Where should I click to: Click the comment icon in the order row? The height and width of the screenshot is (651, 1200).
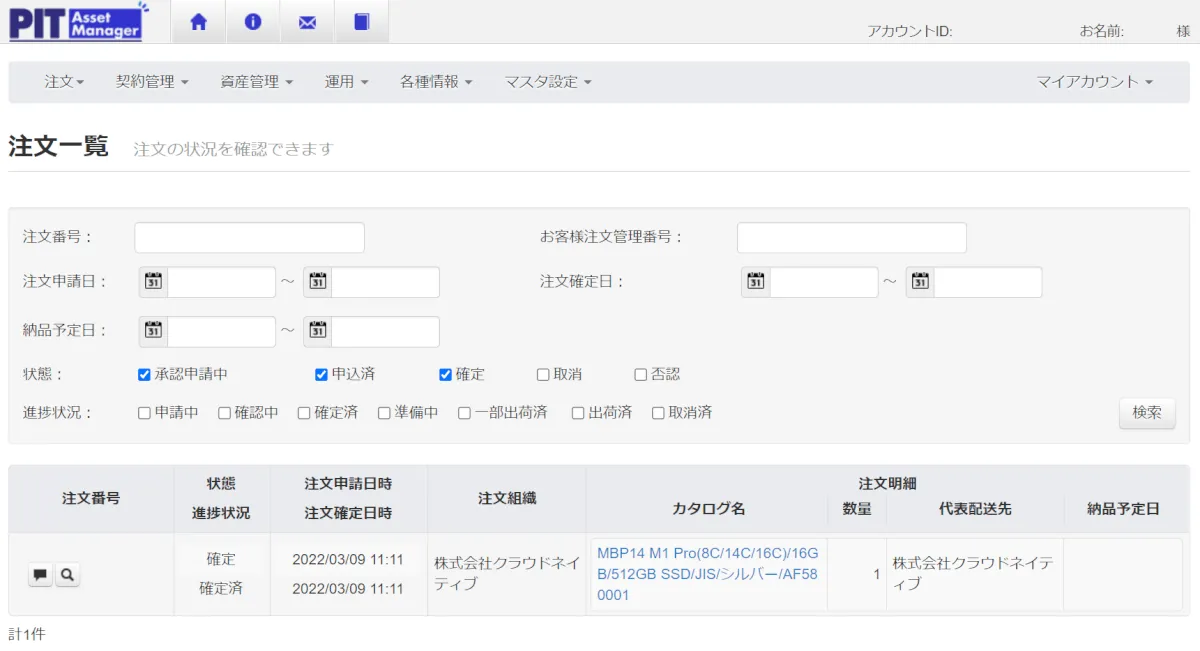(x=40, y=575)
